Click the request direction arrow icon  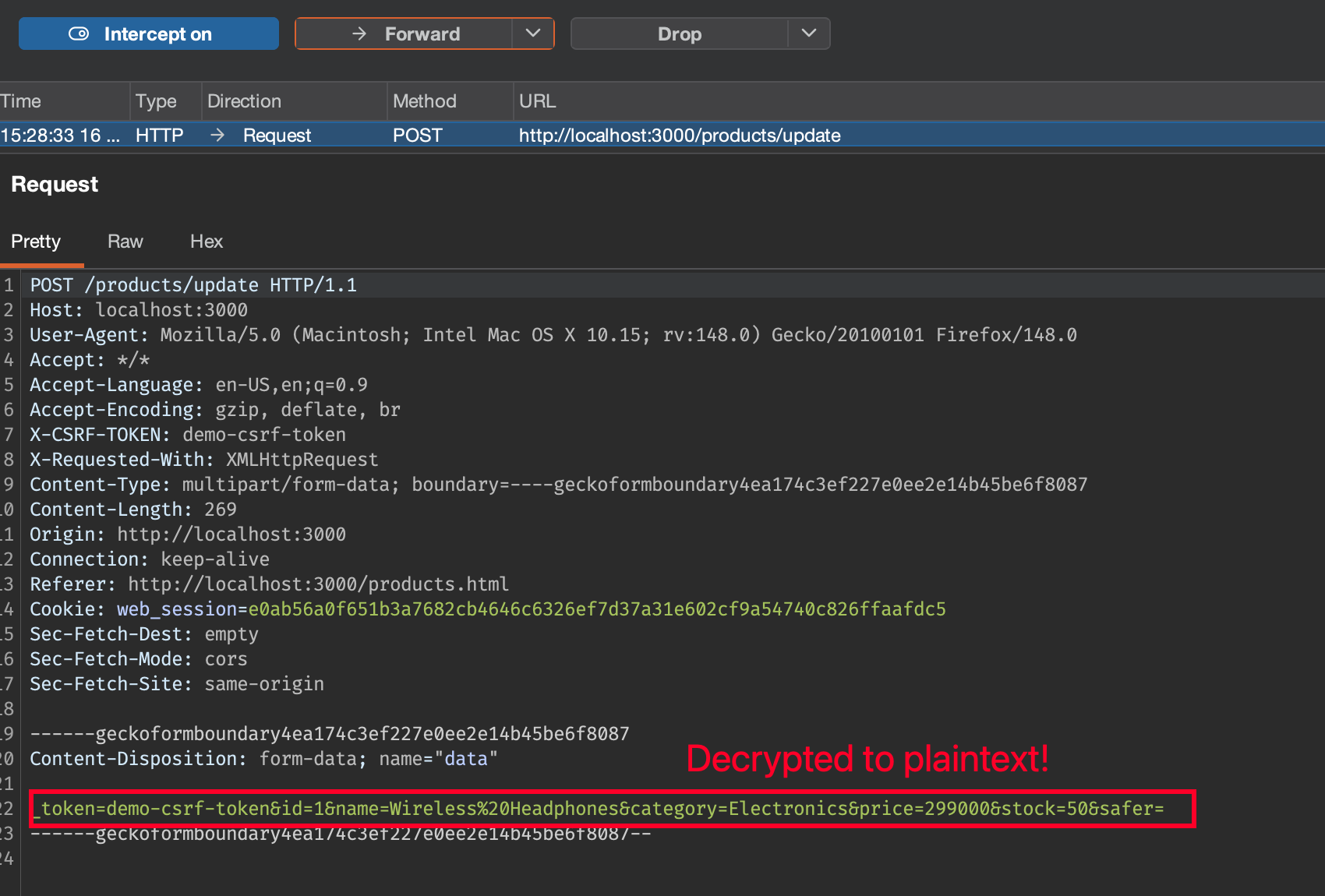[217, 135]
